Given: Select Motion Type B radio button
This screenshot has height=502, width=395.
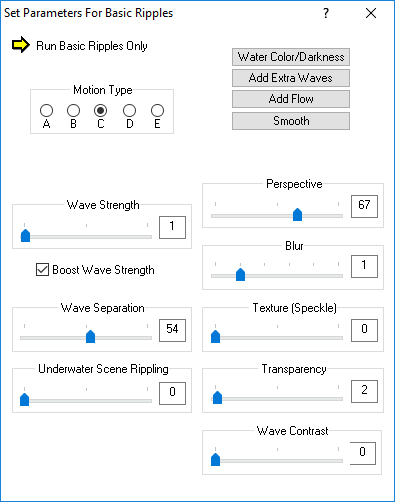Looking at the screenshot, I should point(73,110).
